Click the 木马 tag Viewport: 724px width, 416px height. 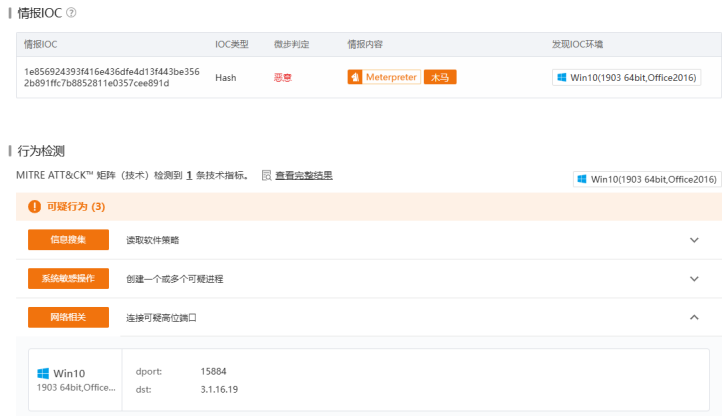click(x=440, y=77)
